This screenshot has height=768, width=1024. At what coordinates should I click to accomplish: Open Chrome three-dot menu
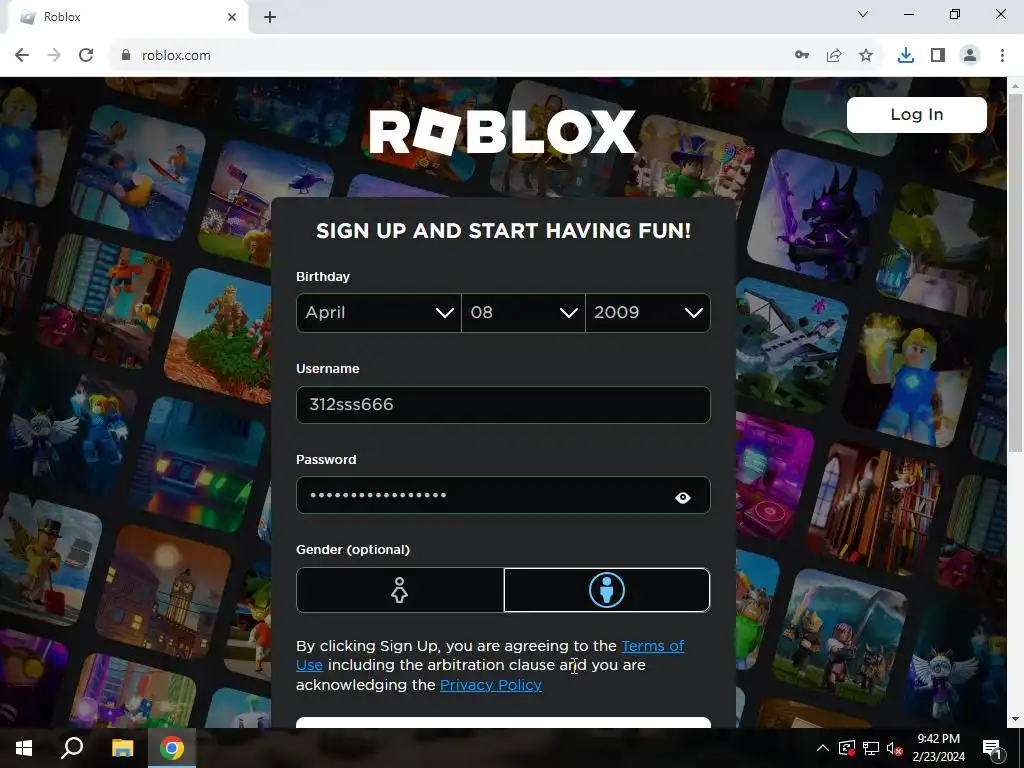(1002, 56)
